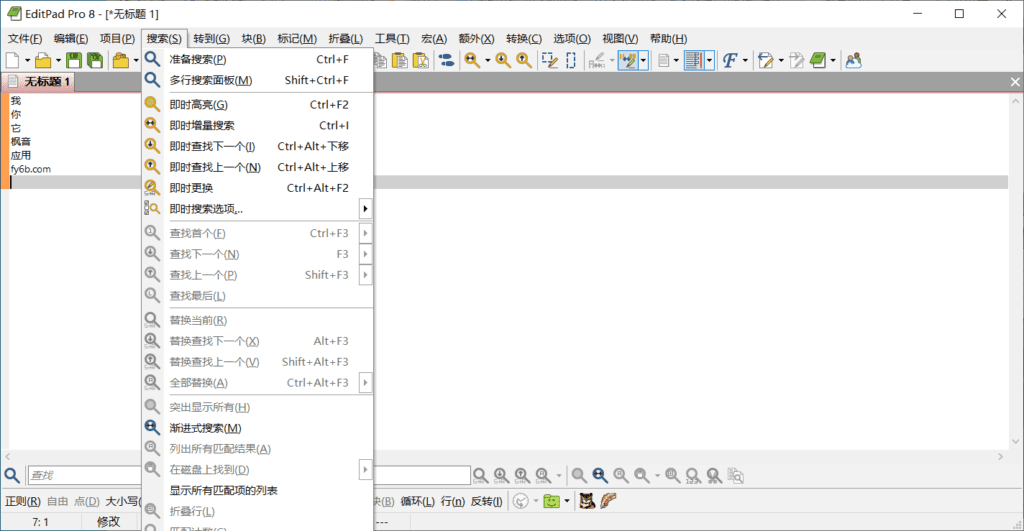
Task: Click the blue F font icon
Action: coord(729,61)
